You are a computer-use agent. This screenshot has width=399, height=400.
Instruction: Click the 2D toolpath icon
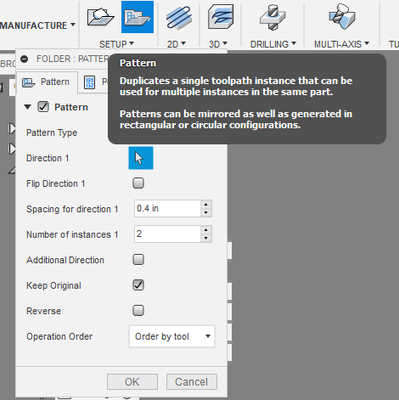pyautogui.click(x=179, y=17)
